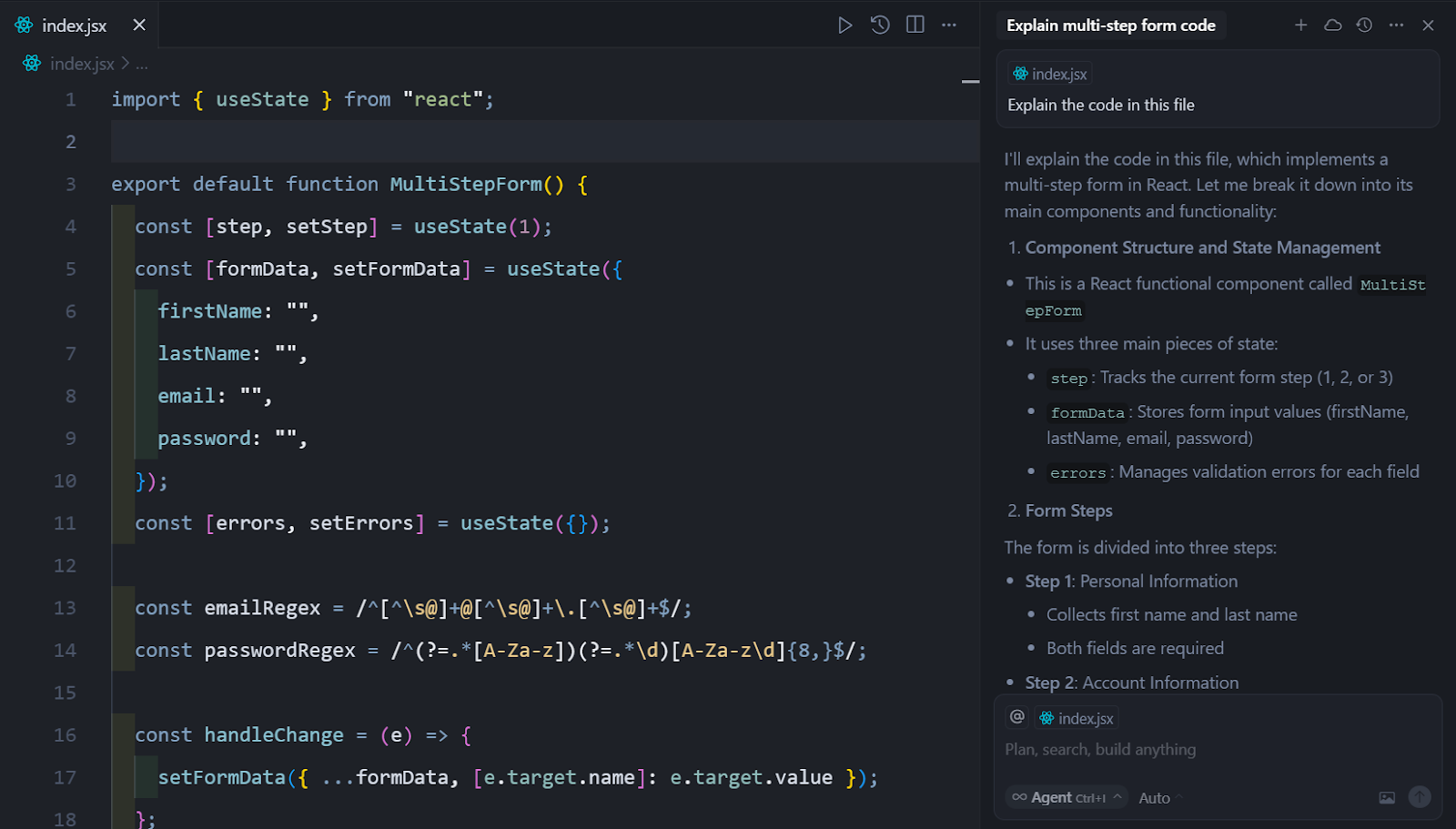Image resolution: width=1456 pixels, height=829 pixels.
Task: Click the split editor icon
Action: pos(914,25)
